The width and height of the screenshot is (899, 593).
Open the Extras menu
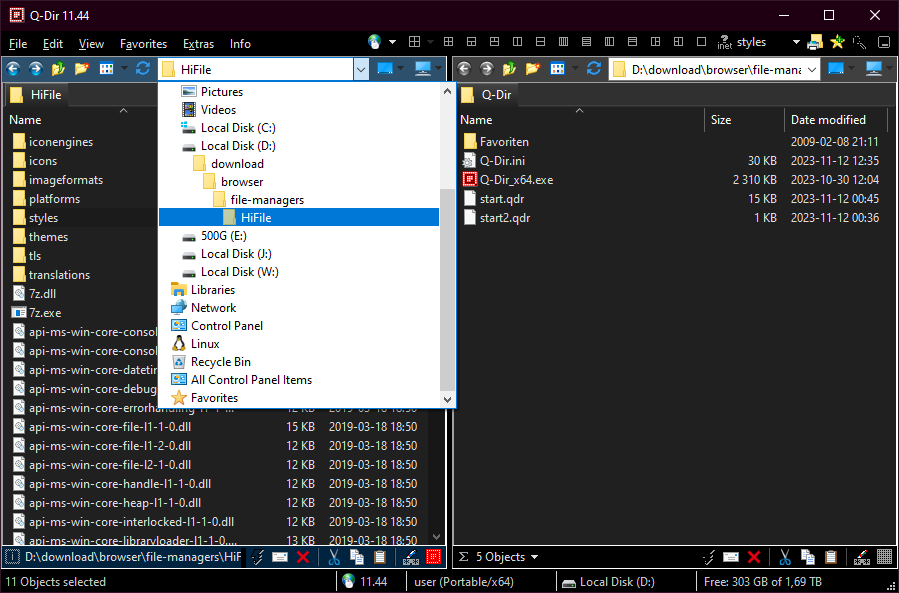198,44
